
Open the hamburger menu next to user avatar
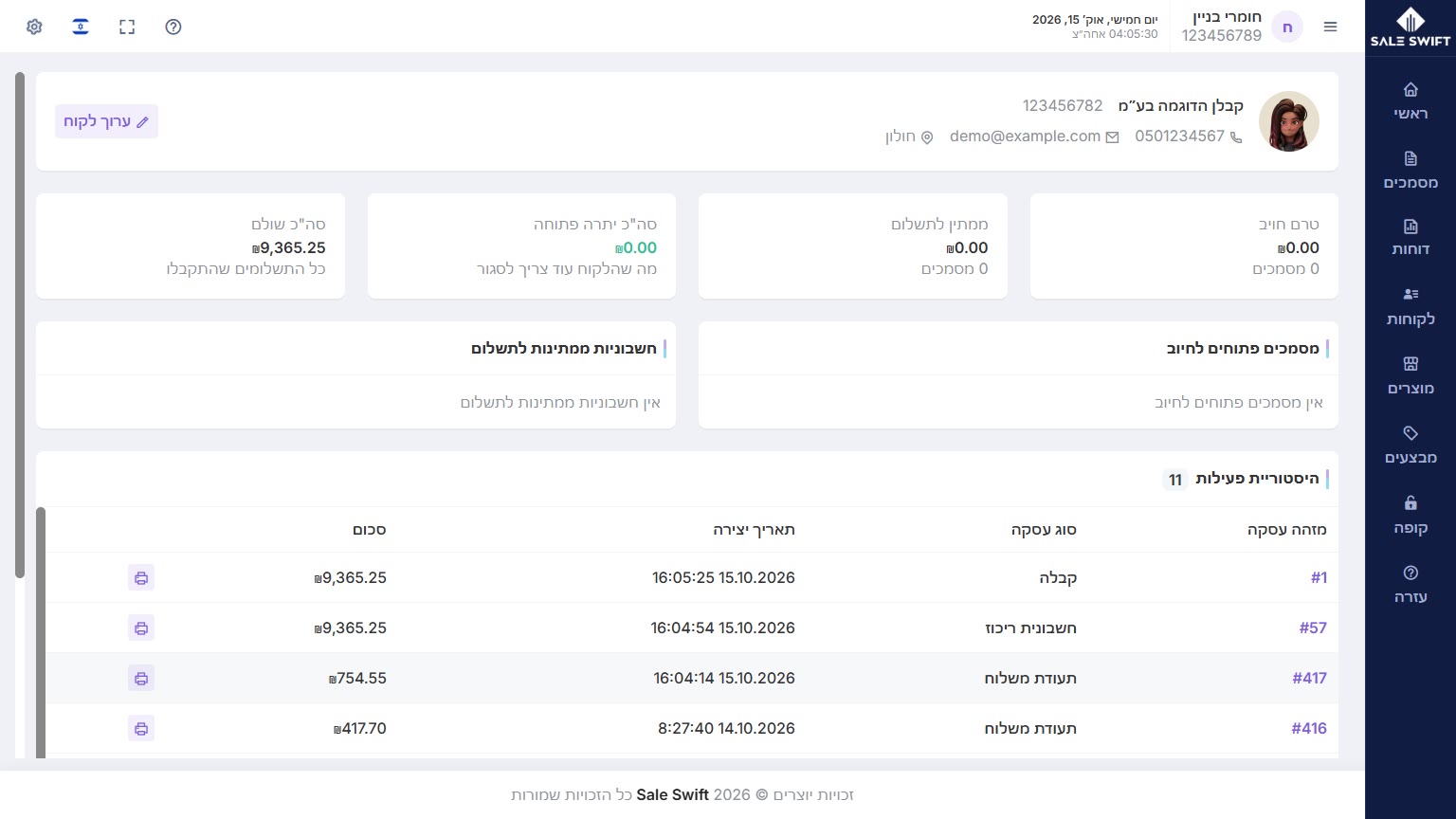click(1331, 27)
